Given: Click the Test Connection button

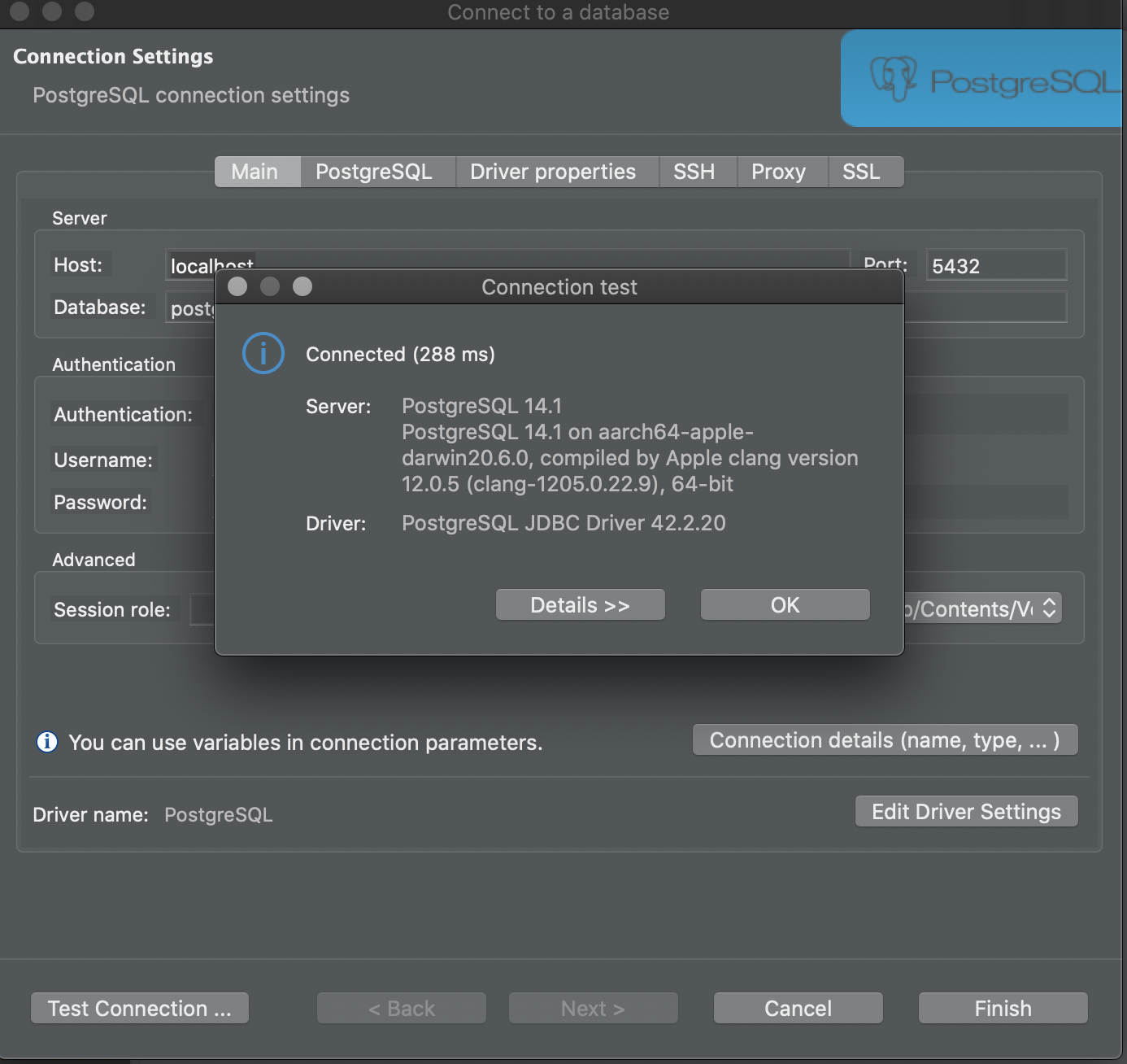Looking at the screenshot, I should click(140, 1008).
